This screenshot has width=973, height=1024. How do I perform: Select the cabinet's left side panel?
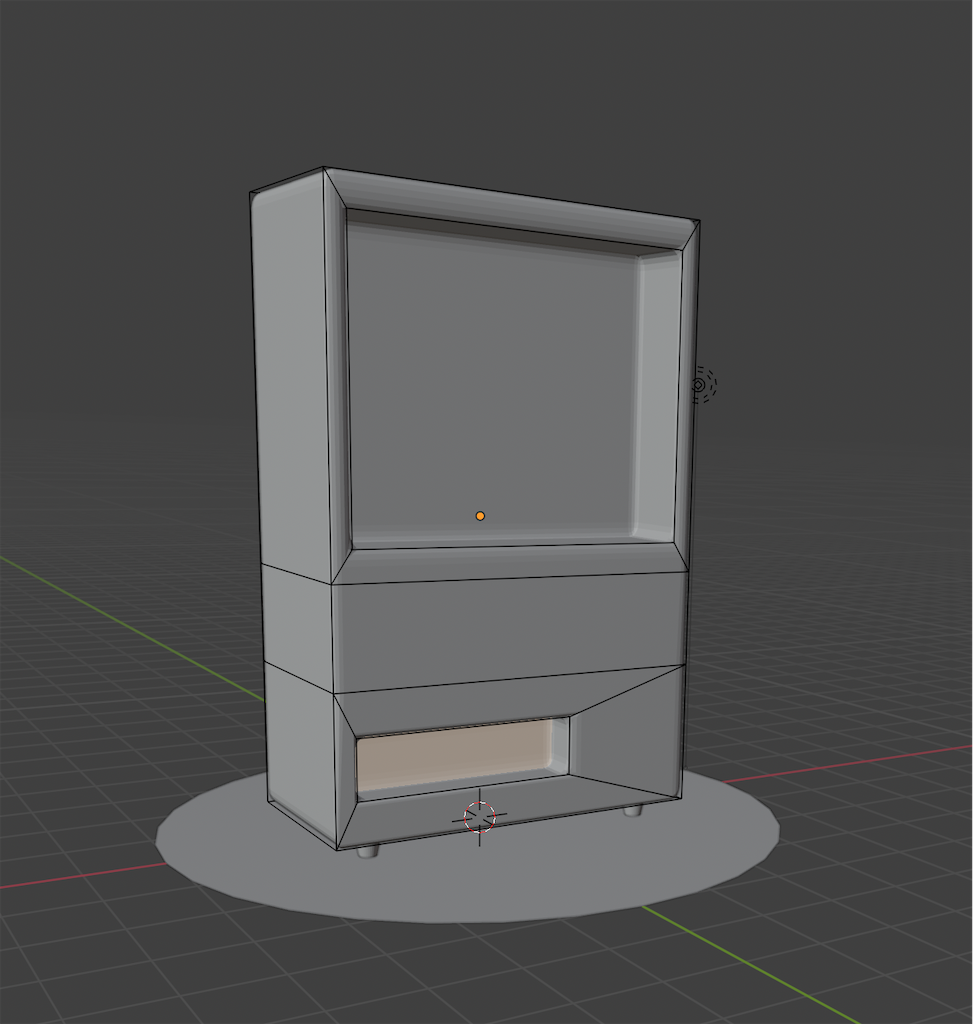point(294,509)
